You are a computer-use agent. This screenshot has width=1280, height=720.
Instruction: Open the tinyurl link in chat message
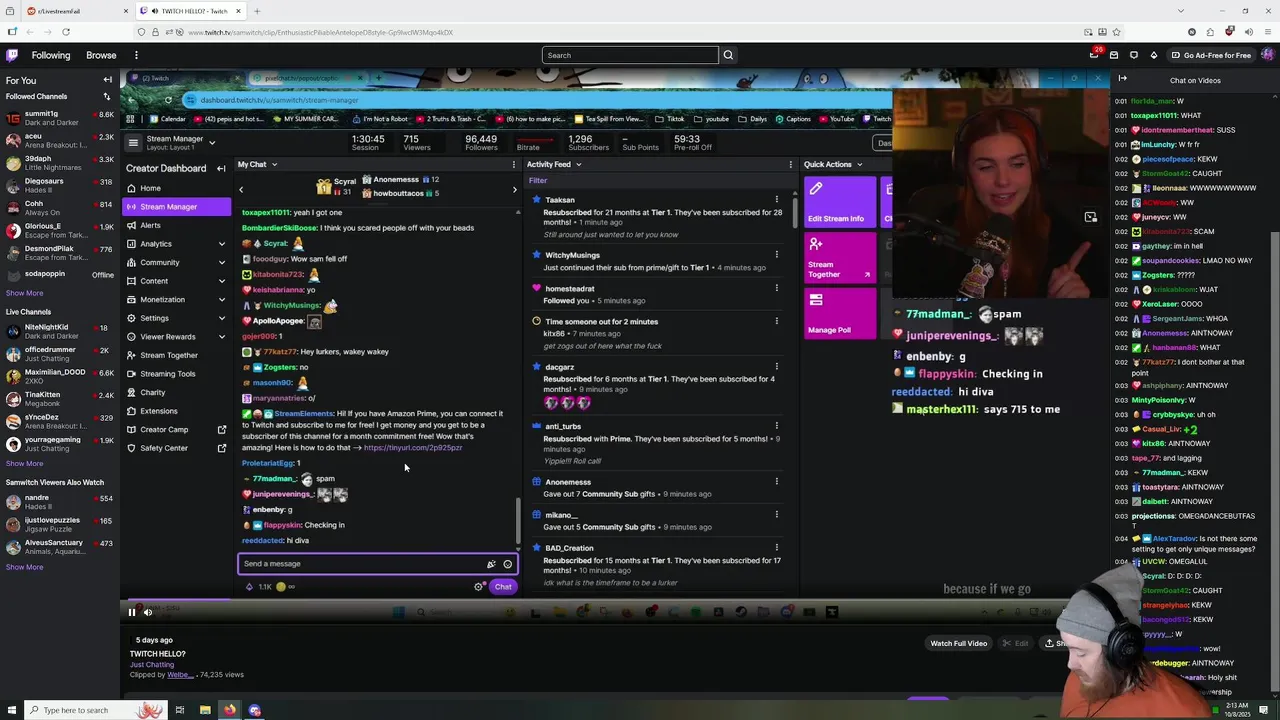click(x=412, y=448)
